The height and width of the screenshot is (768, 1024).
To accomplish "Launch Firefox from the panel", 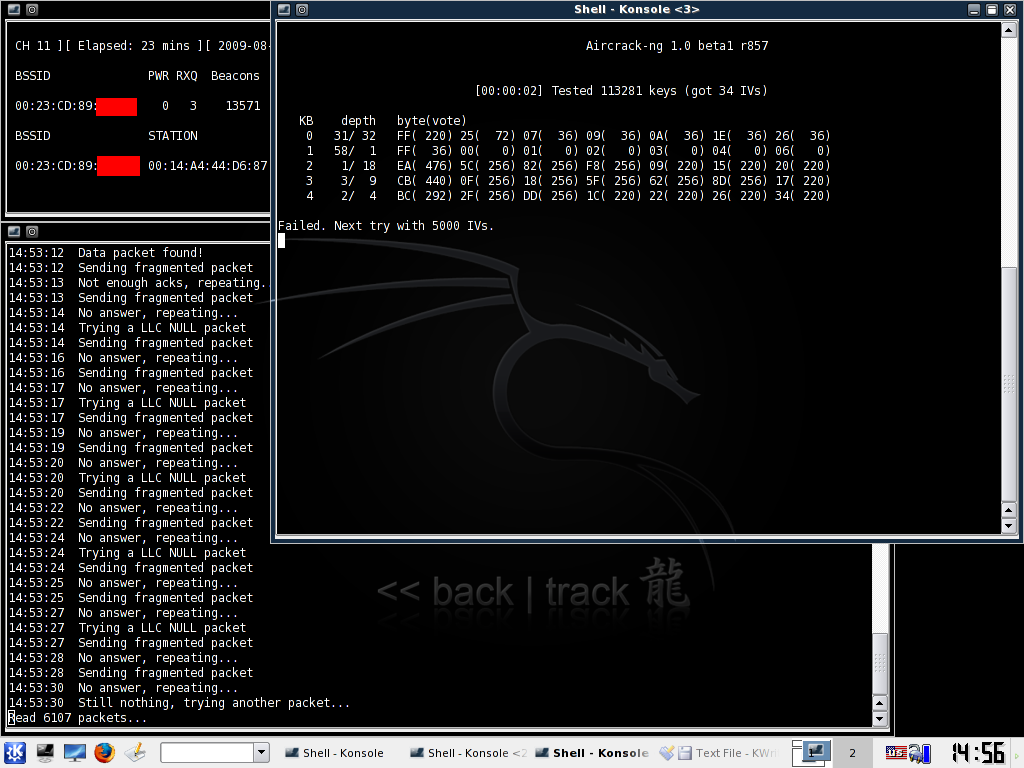I will point(104,753).
